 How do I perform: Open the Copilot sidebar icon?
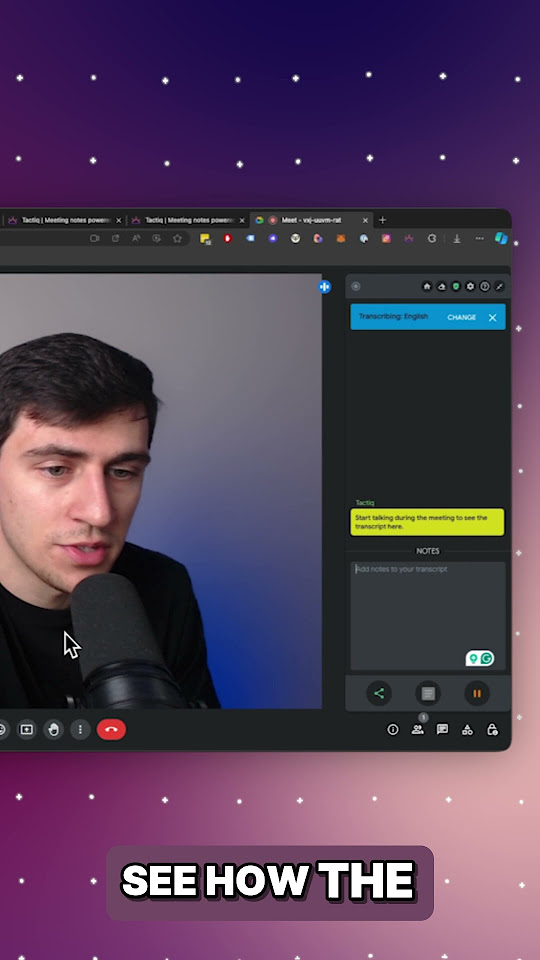[x=501, y=238]
